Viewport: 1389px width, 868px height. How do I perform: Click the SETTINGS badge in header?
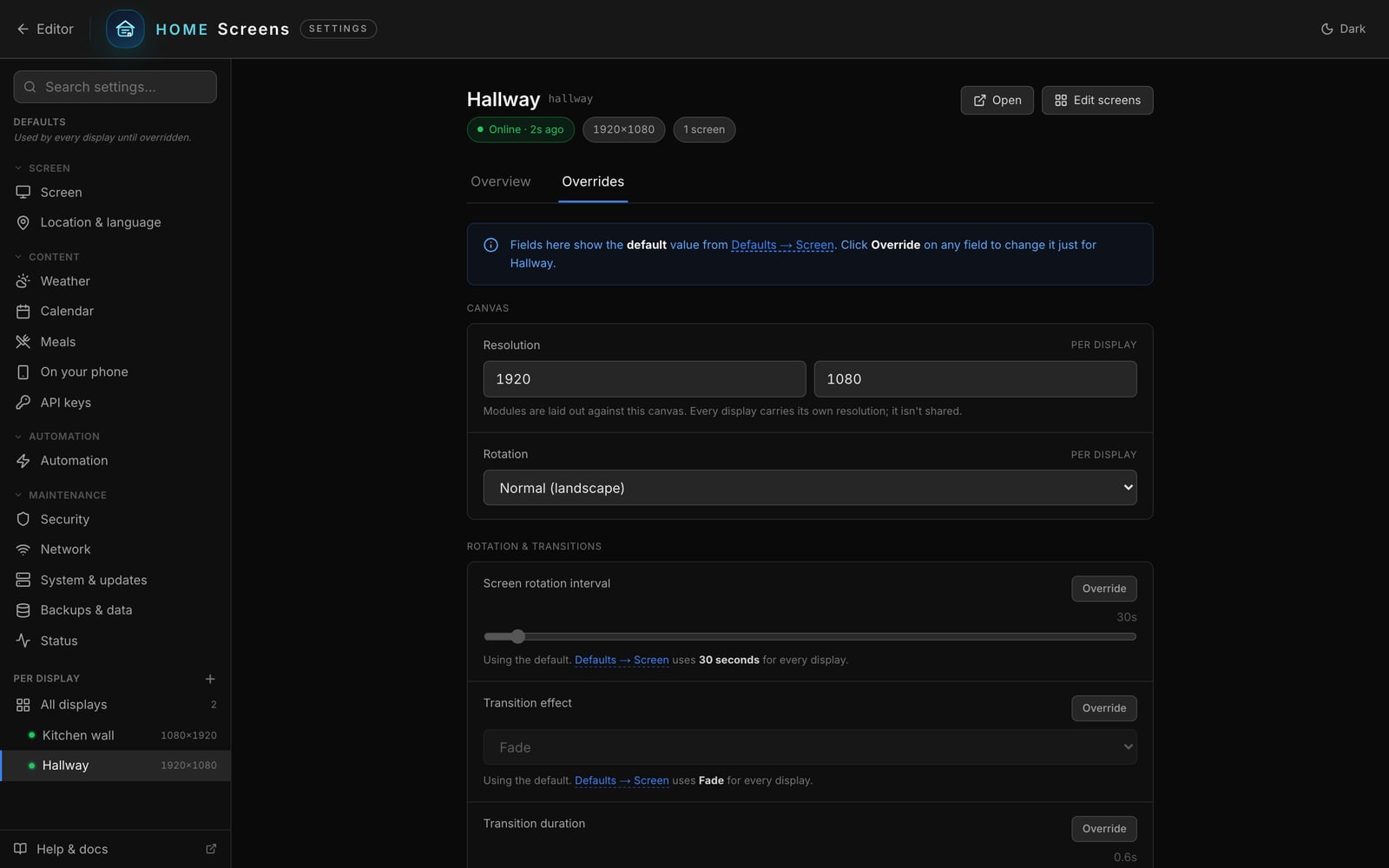338,29
